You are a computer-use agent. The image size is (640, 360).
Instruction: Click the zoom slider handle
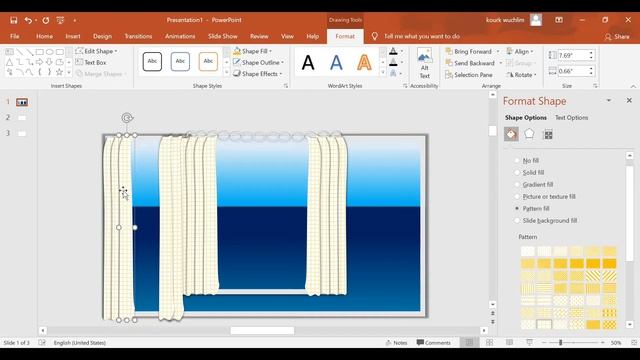560,343
